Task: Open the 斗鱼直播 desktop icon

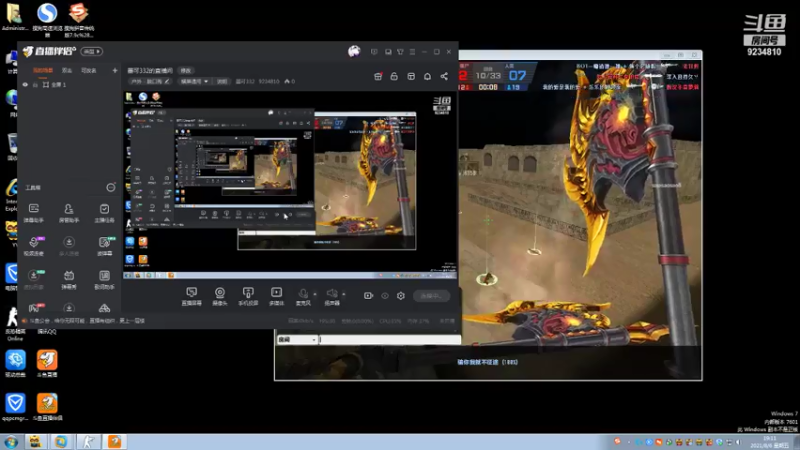Action: [x=47, y=364]
